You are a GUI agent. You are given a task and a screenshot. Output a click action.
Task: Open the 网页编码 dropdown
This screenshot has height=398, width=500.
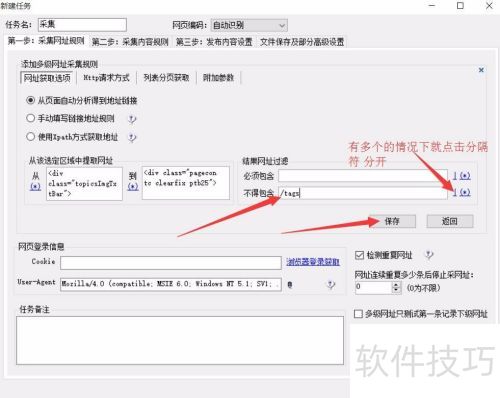tap(249, 25)
